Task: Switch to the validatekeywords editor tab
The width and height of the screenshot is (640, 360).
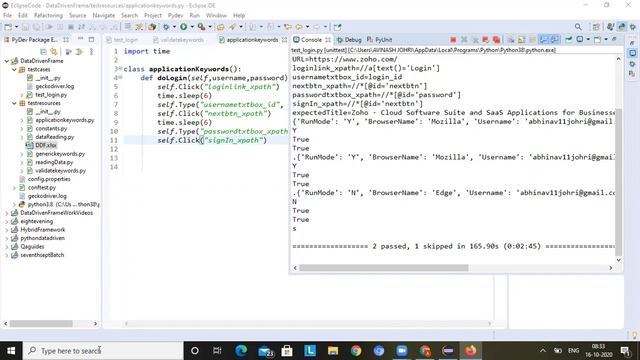Action: [x=178, y=40]
